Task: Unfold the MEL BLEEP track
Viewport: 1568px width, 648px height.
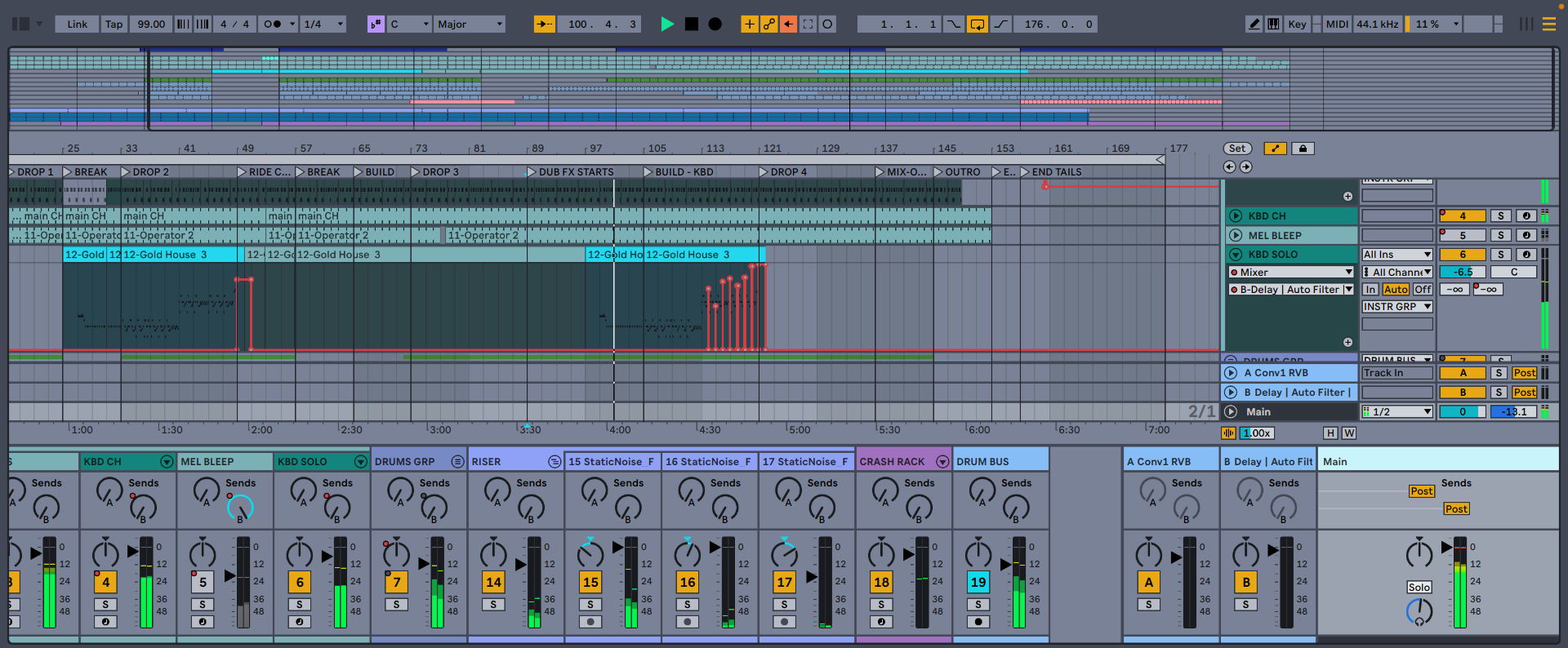Action: 1236,236
